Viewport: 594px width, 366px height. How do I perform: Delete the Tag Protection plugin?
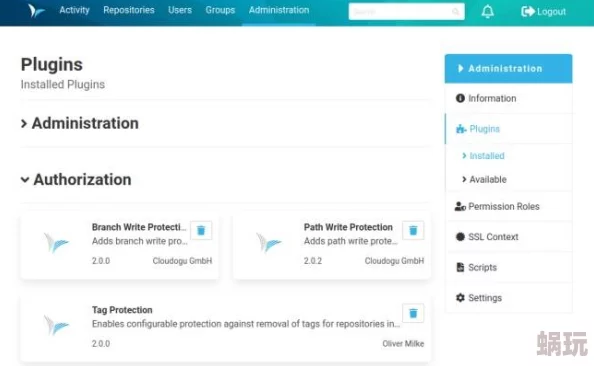[413, 313]
